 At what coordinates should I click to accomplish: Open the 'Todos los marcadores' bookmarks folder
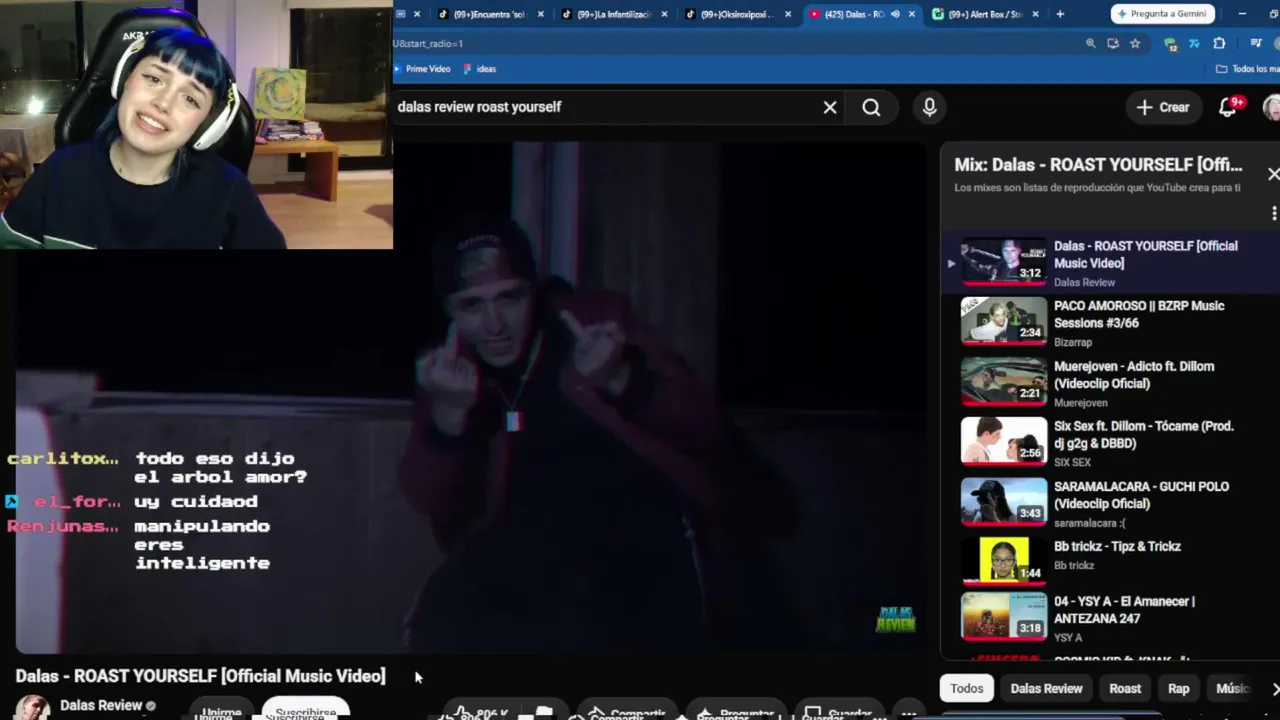click(x=1247, y=69)
